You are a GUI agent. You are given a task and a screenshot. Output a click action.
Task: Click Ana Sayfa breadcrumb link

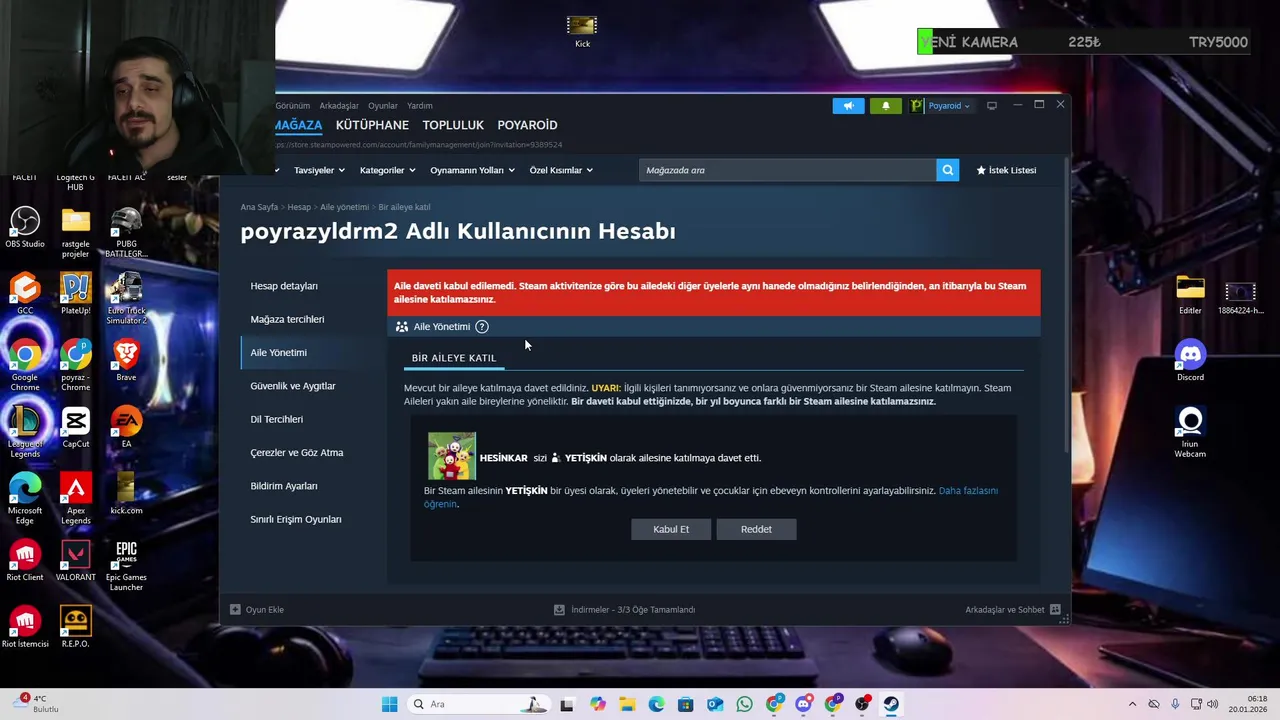tap(259, 207)
